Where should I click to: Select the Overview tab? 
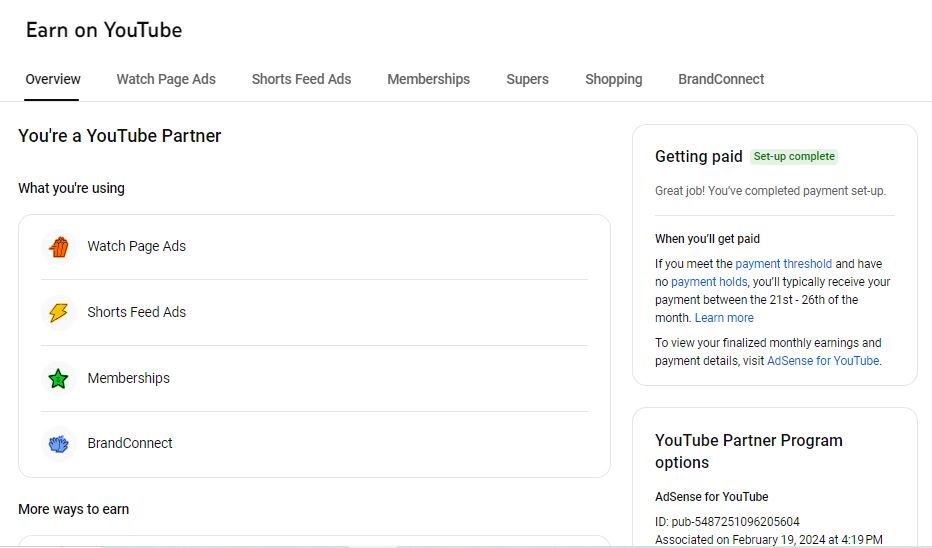coord(53,79)
